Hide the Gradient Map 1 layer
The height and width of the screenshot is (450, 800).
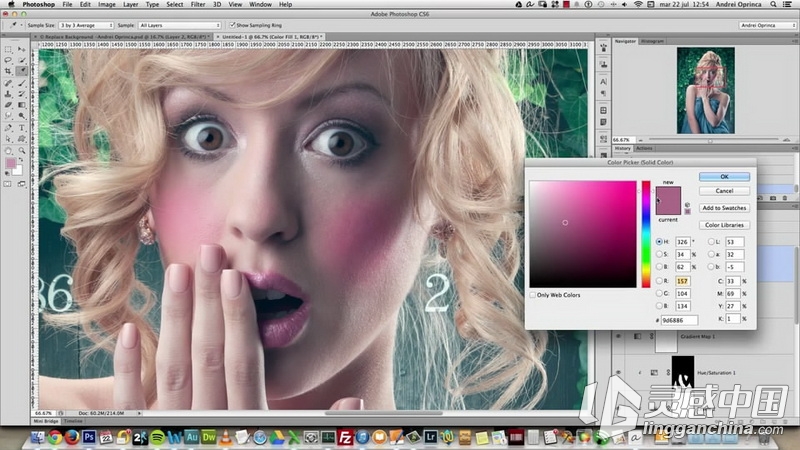(x=618, y=336)
